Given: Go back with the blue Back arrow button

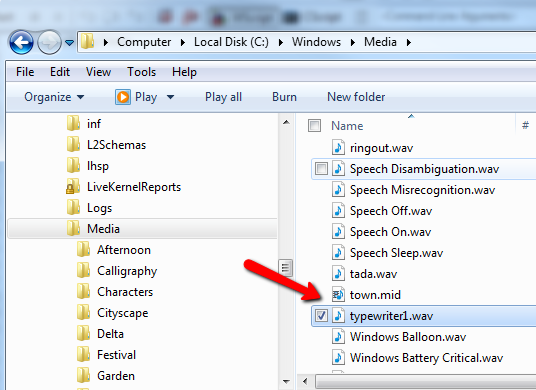Looking at the screenshot, I should pyautogui.click(x=22, y=42).
